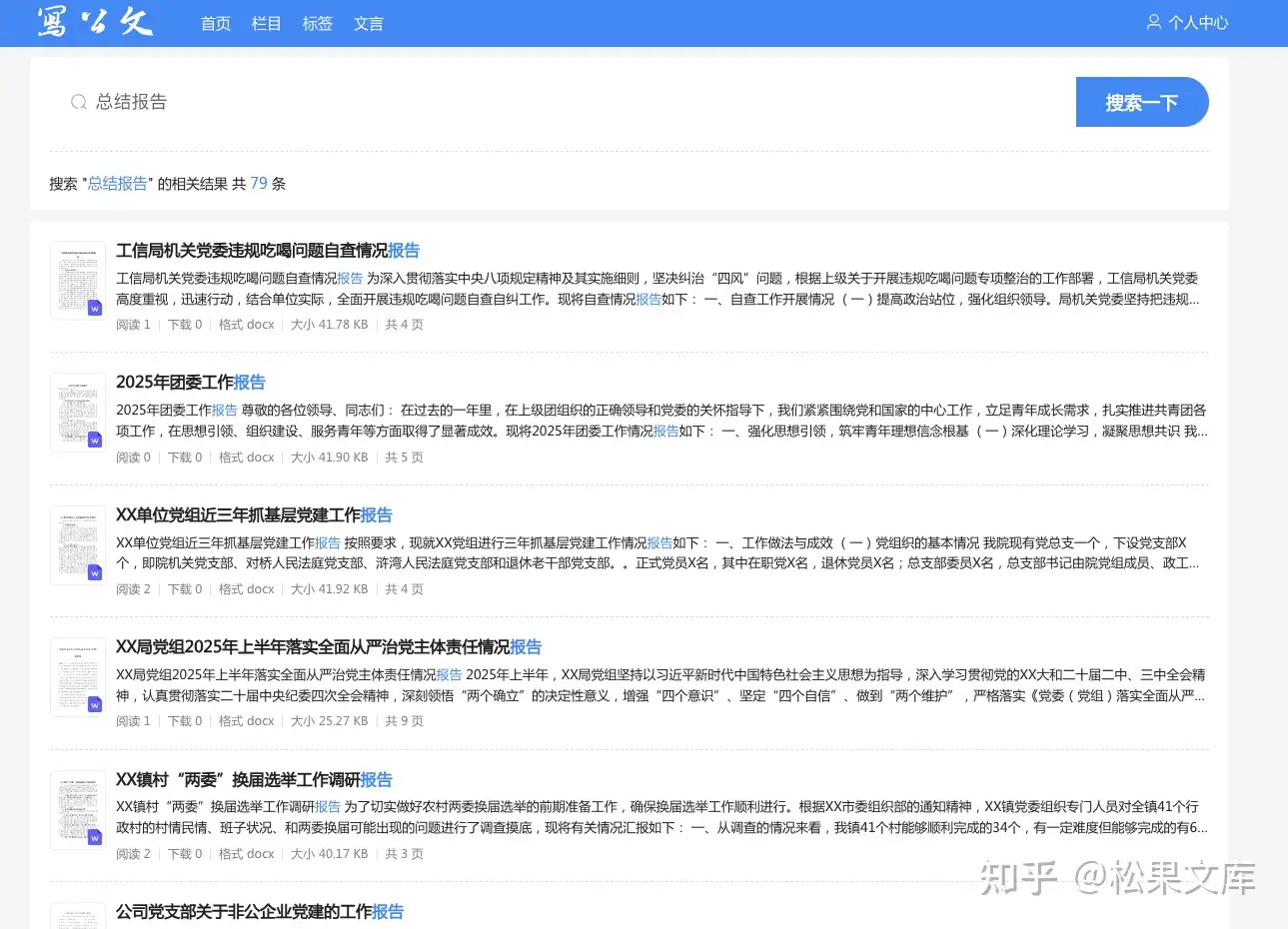Click thumbnail of XX局党组2025年上半年 document

pyautogui.click(x=78, y=677)
